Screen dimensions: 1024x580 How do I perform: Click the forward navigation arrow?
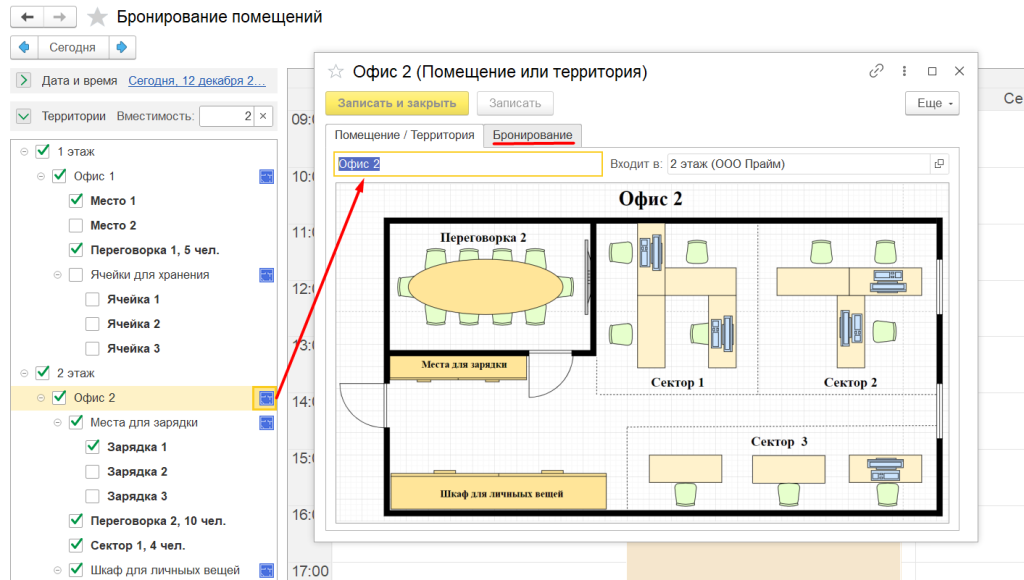pos(60,18)
